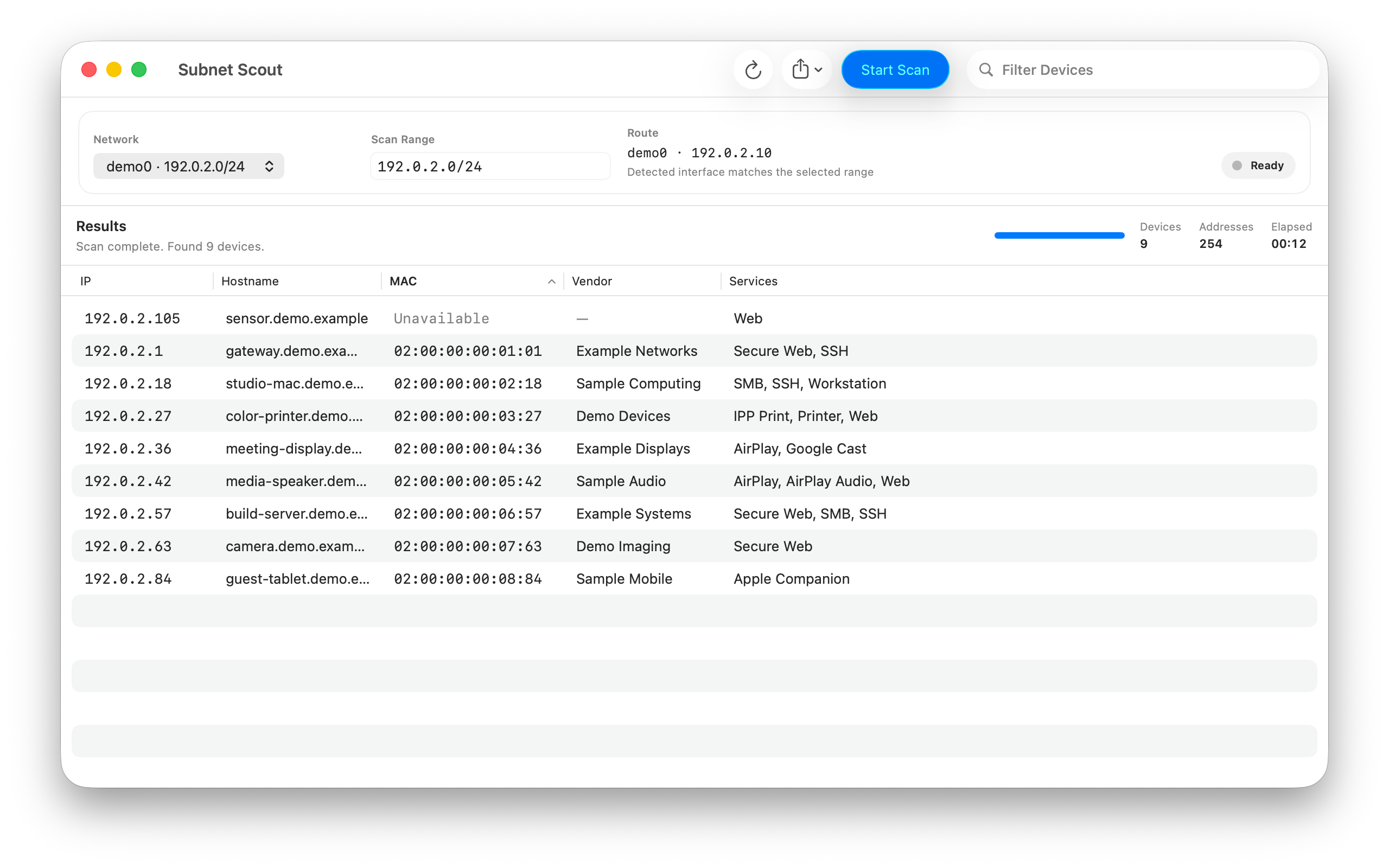The image size is (1389, 868).
Task: Sort by the Hostname column header
Action: pos(250,282)
